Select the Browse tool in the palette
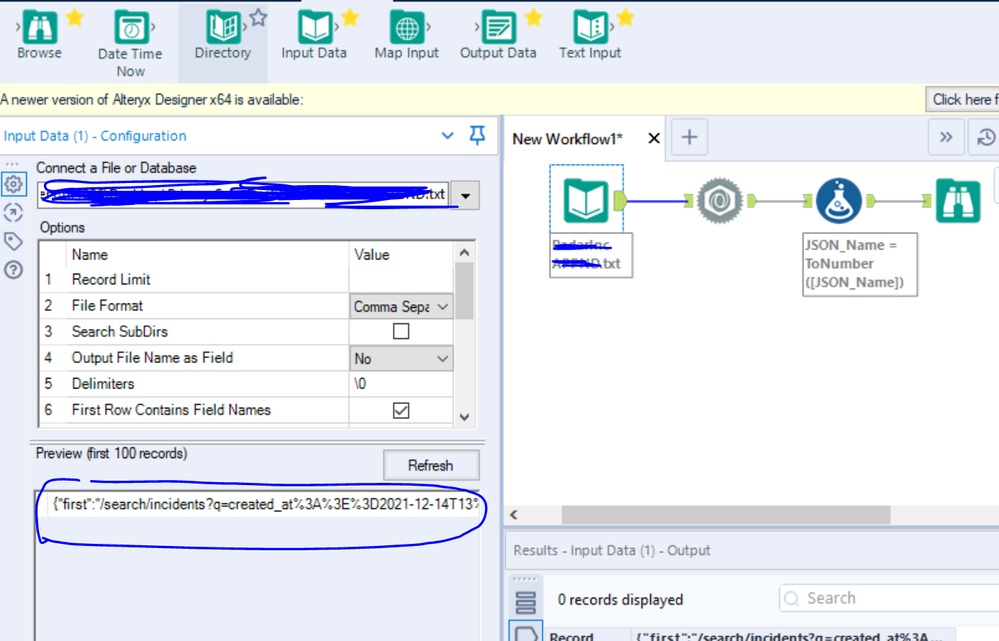 40,35
